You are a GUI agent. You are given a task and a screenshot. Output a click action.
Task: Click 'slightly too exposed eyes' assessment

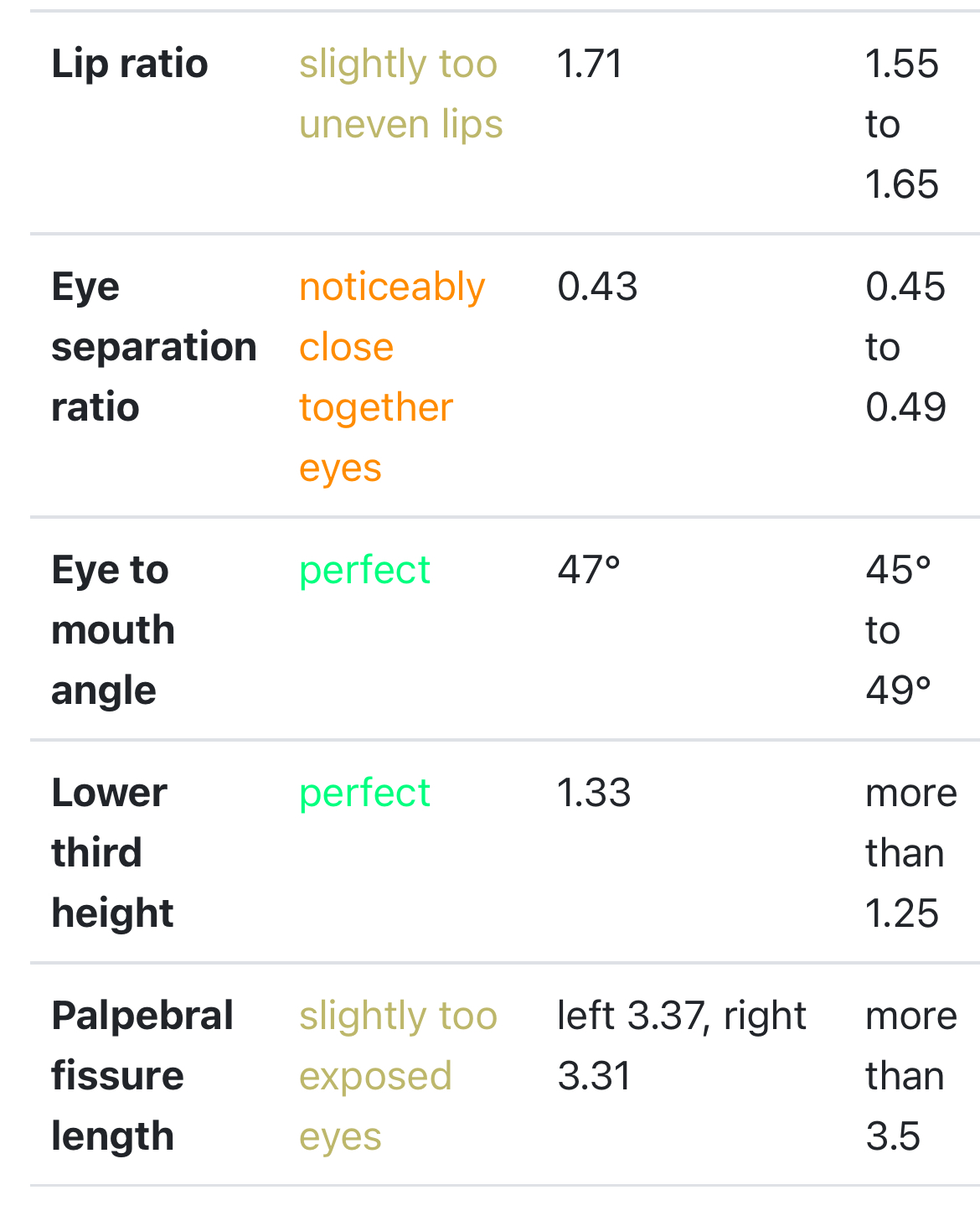[x=398, y=1076]
